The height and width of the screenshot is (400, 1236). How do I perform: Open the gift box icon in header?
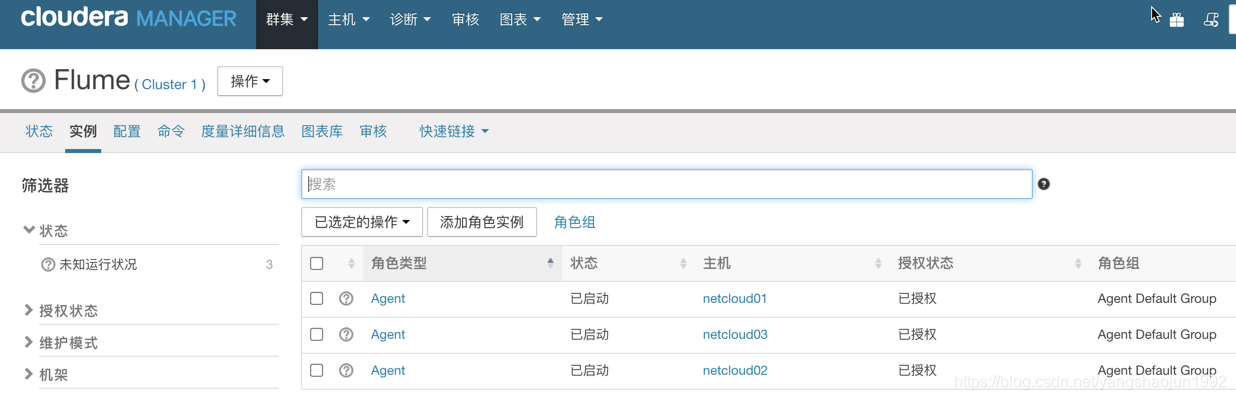(x=1177, y=20)
